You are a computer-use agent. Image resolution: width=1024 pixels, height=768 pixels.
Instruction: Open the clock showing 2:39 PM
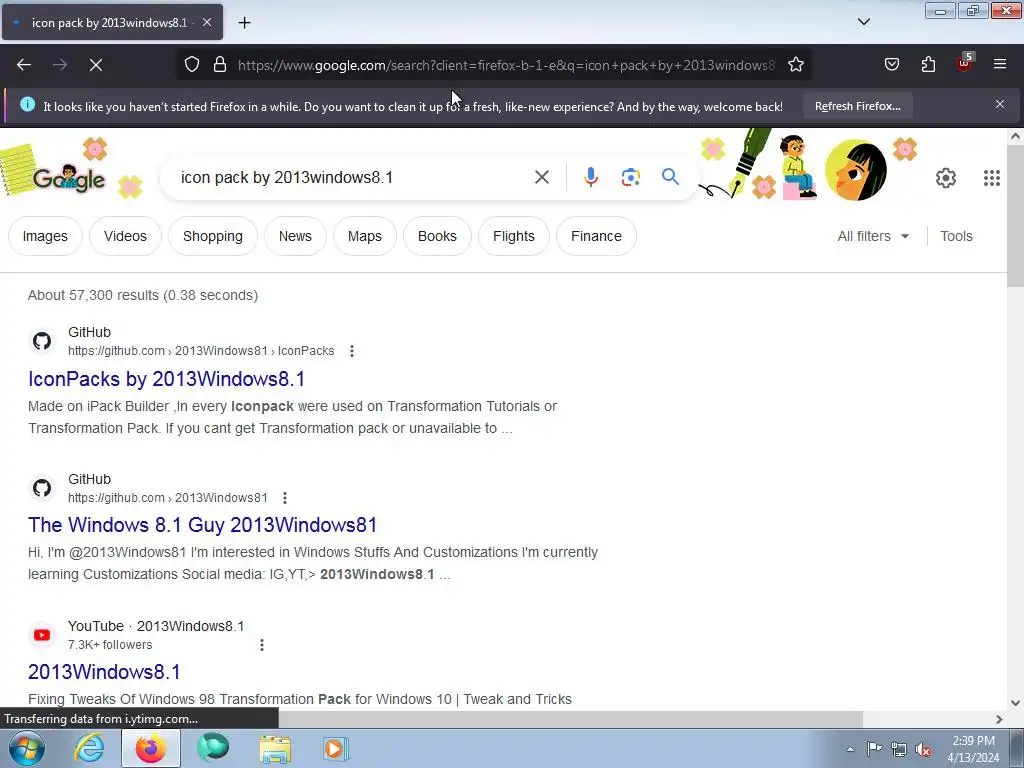click(x=973, y=749)
